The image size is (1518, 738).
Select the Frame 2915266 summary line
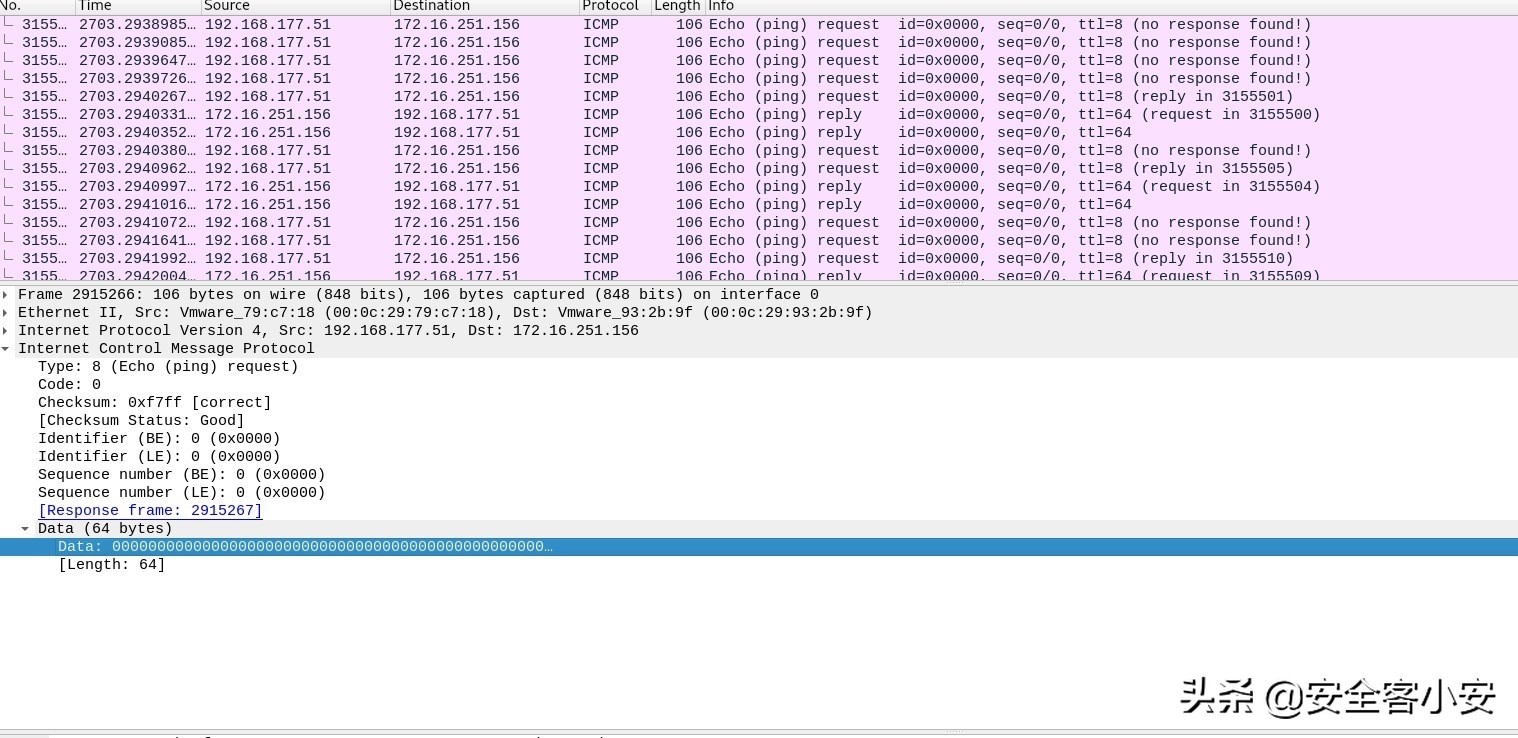pos(418,295)
